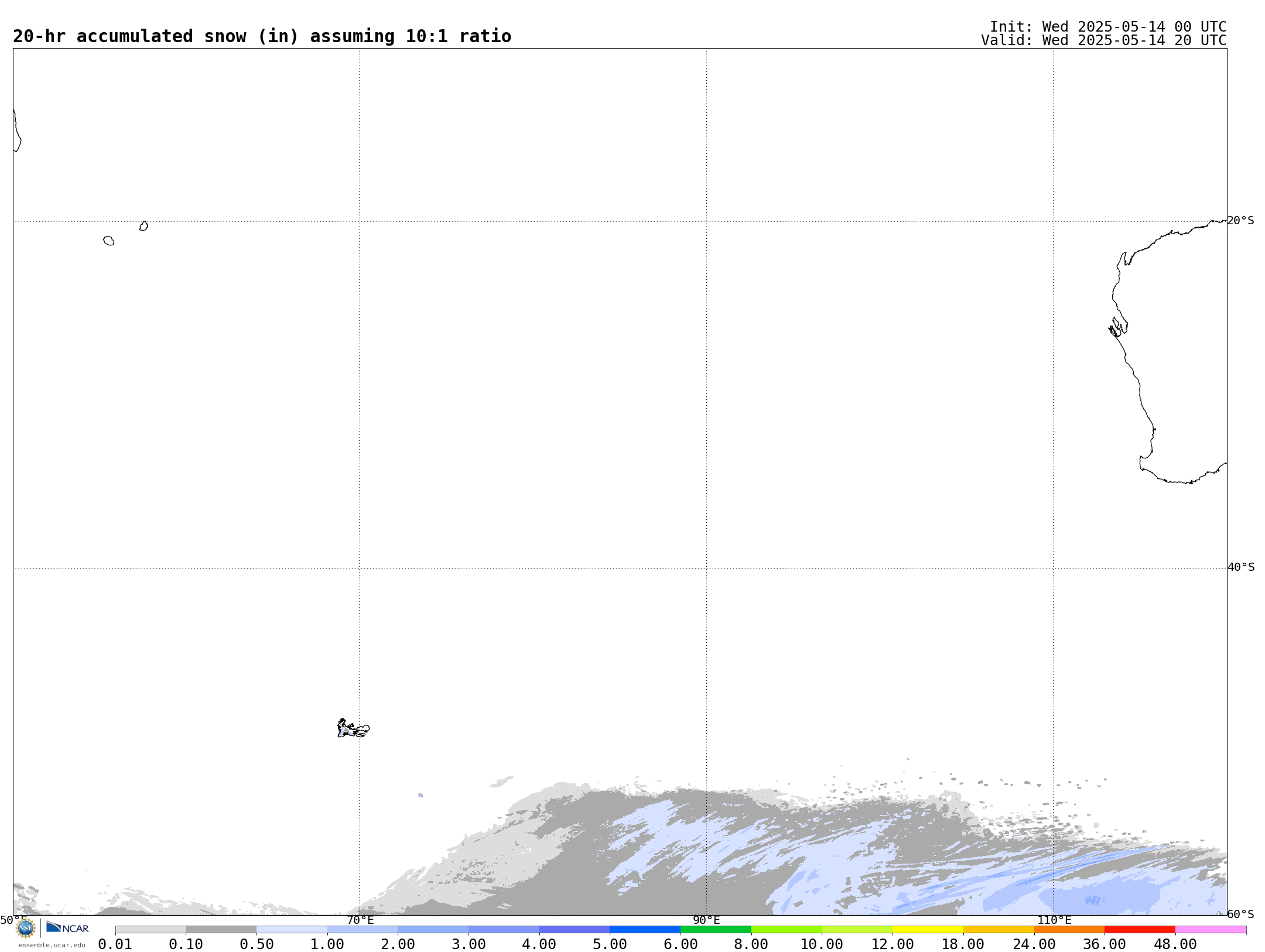Click the colorbar value label 4.00

[x=539, y=944]
